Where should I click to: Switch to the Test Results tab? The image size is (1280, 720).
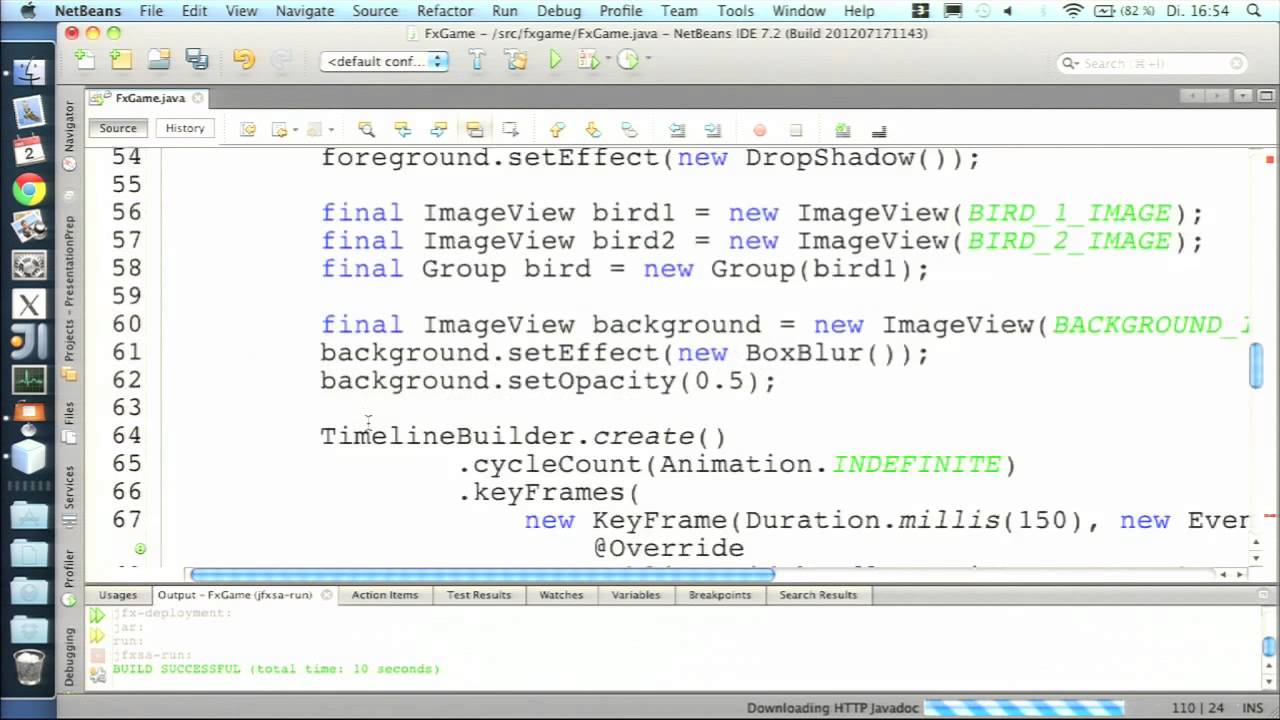tap(479, 595)
